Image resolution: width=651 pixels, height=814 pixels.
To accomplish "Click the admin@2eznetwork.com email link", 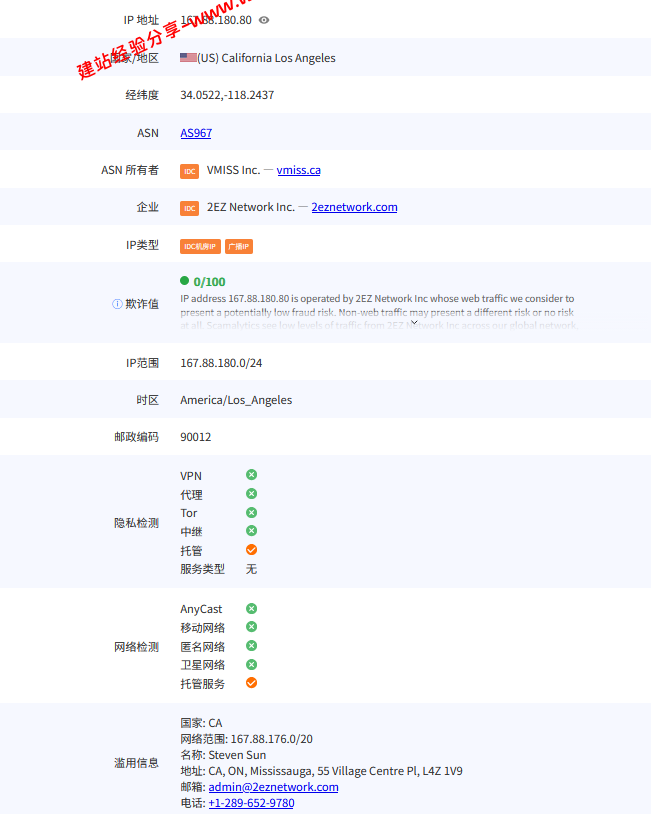I will (x=273, y=787).
